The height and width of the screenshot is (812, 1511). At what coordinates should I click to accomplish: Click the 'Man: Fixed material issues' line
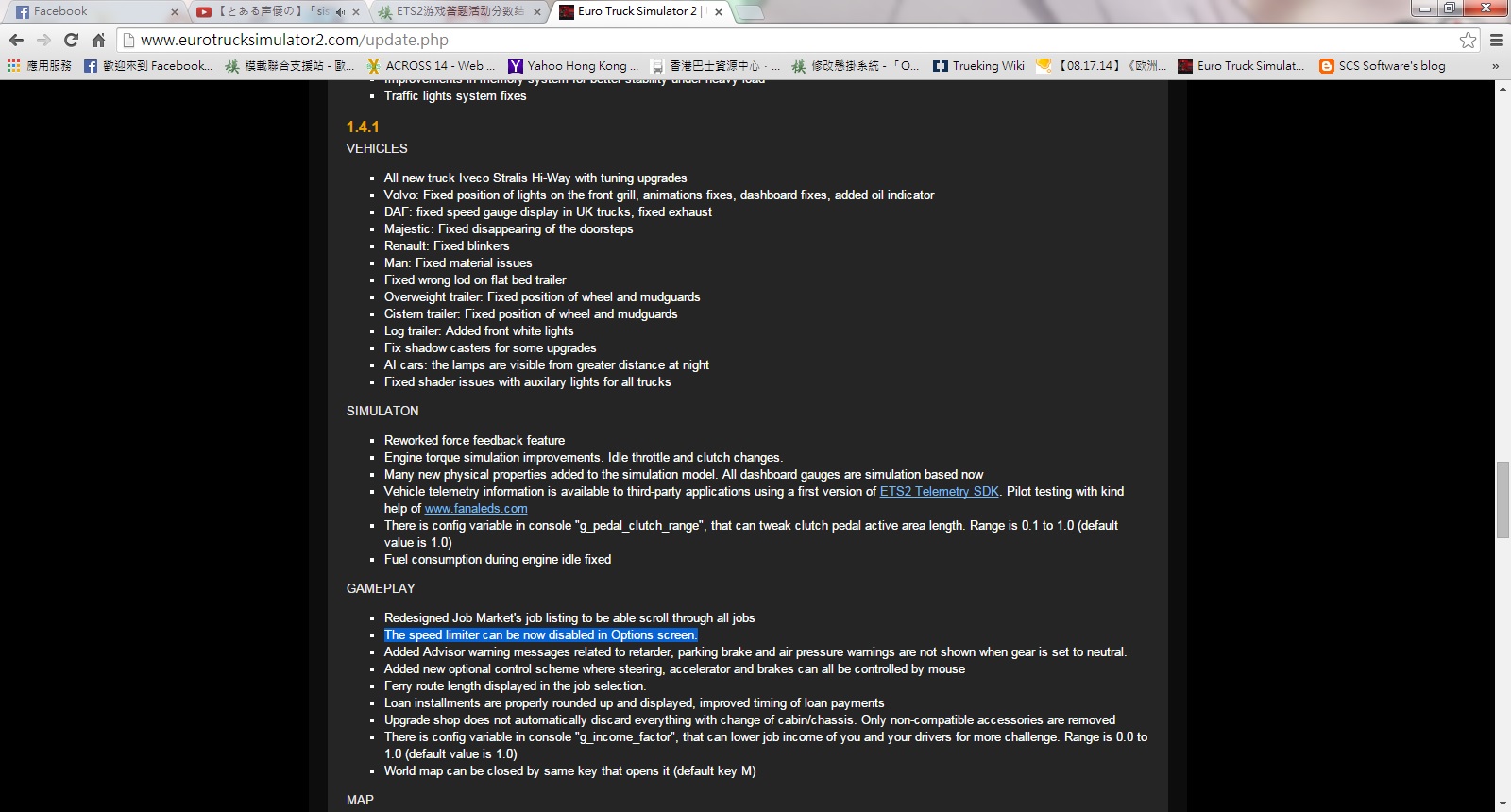[458, 263]
